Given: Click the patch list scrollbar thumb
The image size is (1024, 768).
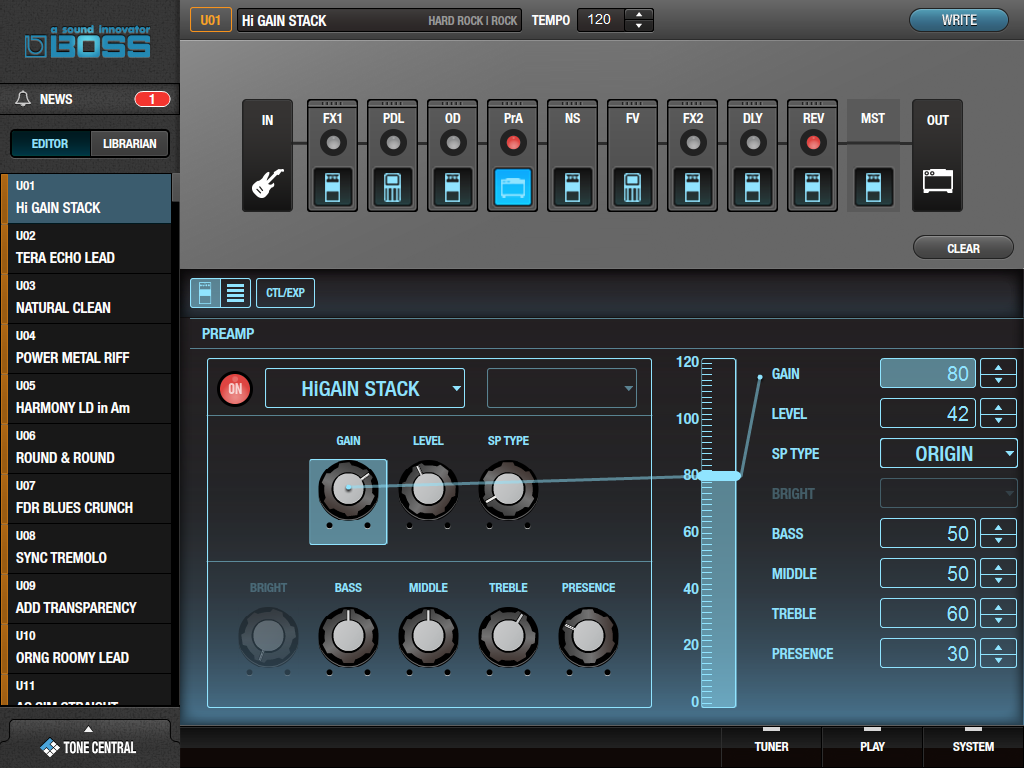Looking at the screenshot, I should (x=175, y=188).
